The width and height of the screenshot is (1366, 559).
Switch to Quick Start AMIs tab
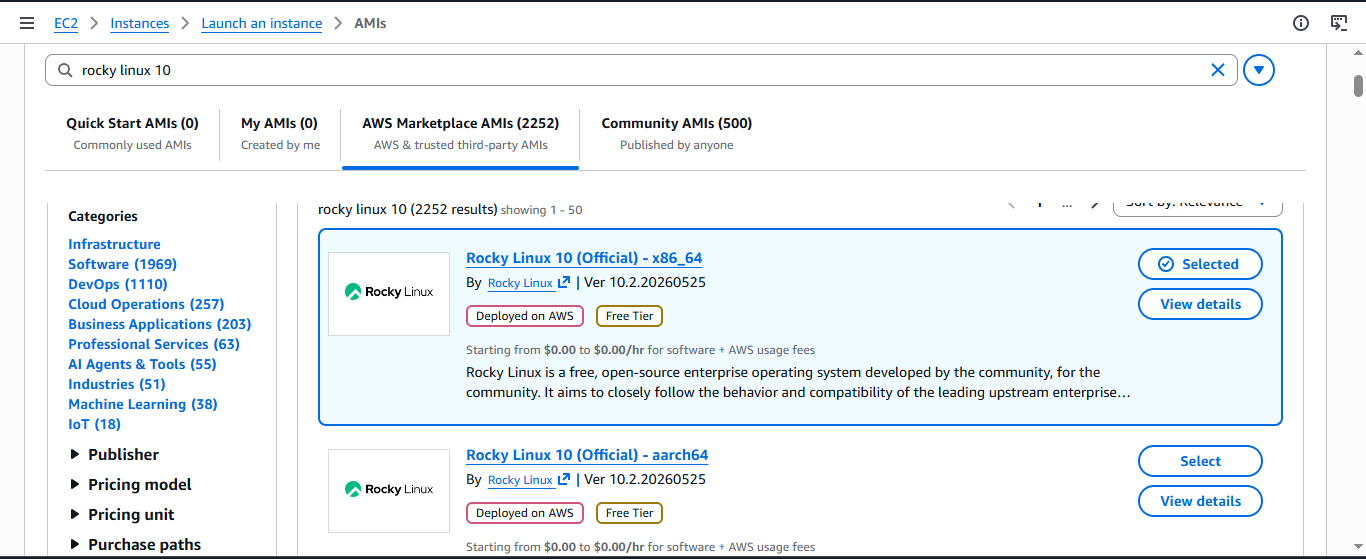pyautogui.click(x=132, y=133)
